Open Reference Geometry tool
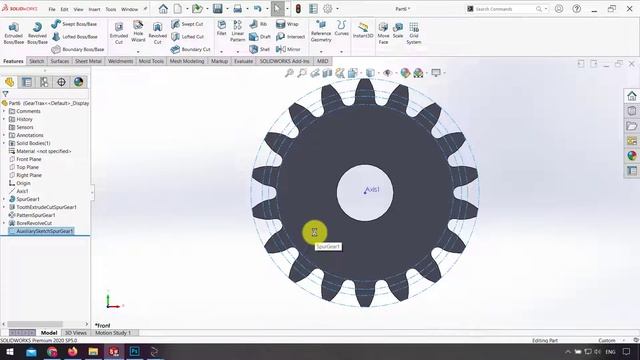The height and width of the screenshot is (360, 640). 321,31
